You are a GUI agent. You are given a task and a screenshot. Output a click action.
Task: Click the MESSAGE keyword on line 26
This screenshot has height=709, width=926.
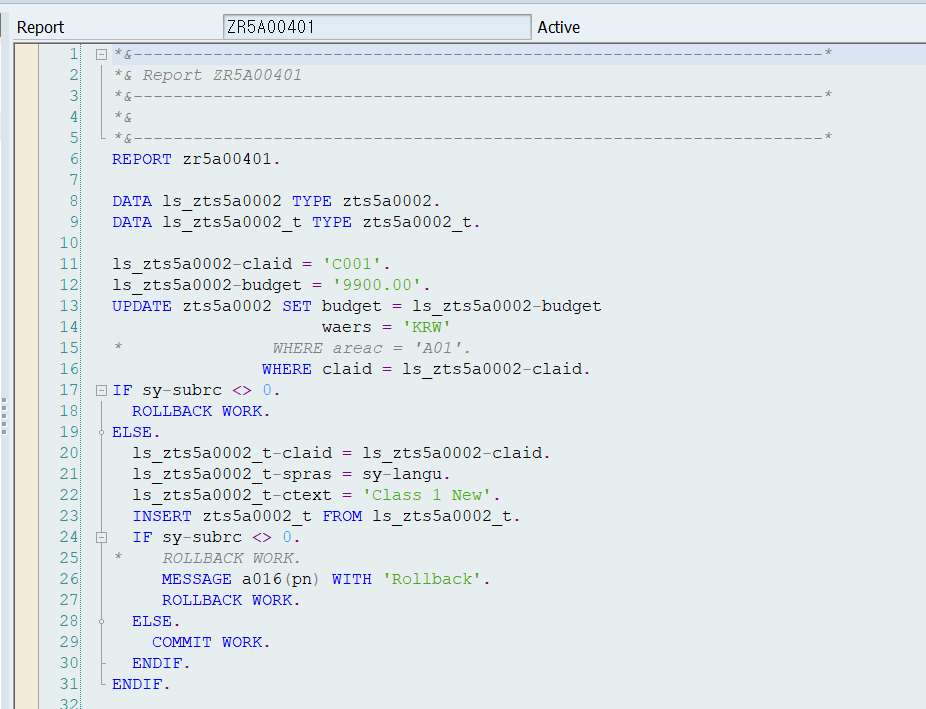click(197, 579)
